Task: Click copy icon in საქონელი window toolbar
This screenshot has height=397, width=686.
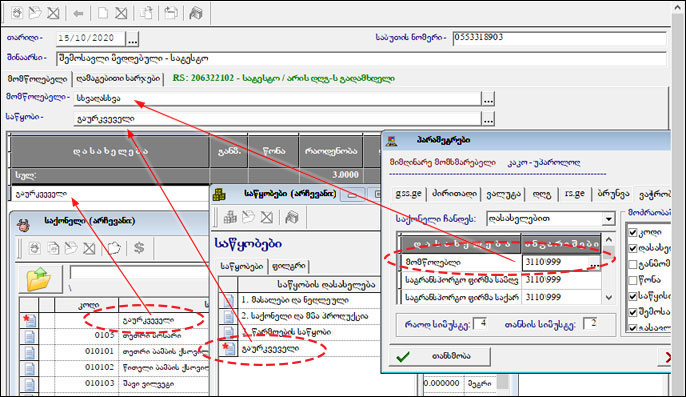Action: (x=52, y=248)
